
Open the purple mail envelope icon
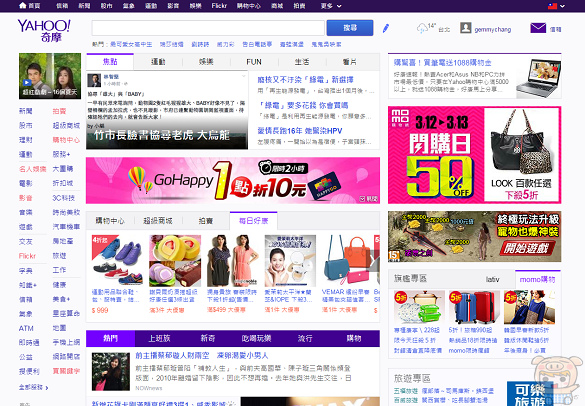(538, 28)
